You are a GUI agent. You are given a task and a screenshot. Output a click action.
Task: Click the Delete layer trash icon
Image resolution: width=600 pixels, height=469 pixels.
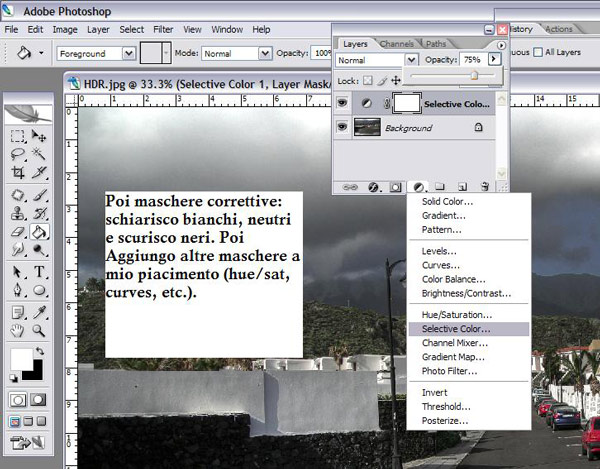click(485, 186)
